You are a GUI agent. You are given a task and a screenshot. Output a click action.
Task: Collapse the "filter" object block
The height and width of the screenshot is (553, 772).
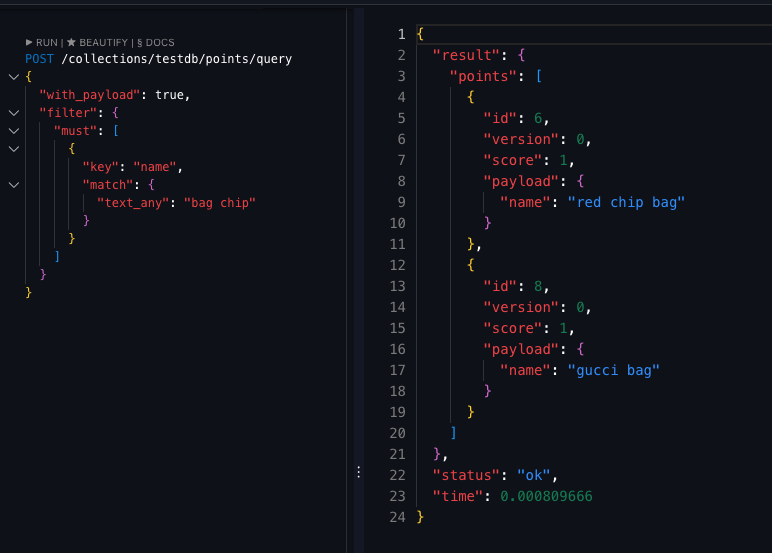13,113
